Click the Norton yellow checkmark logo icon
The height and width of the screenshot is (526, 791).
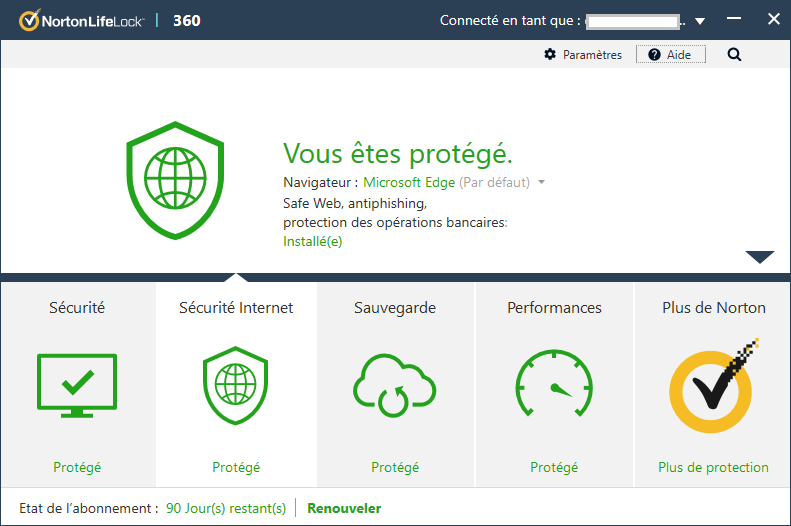[x=713, y=386]
